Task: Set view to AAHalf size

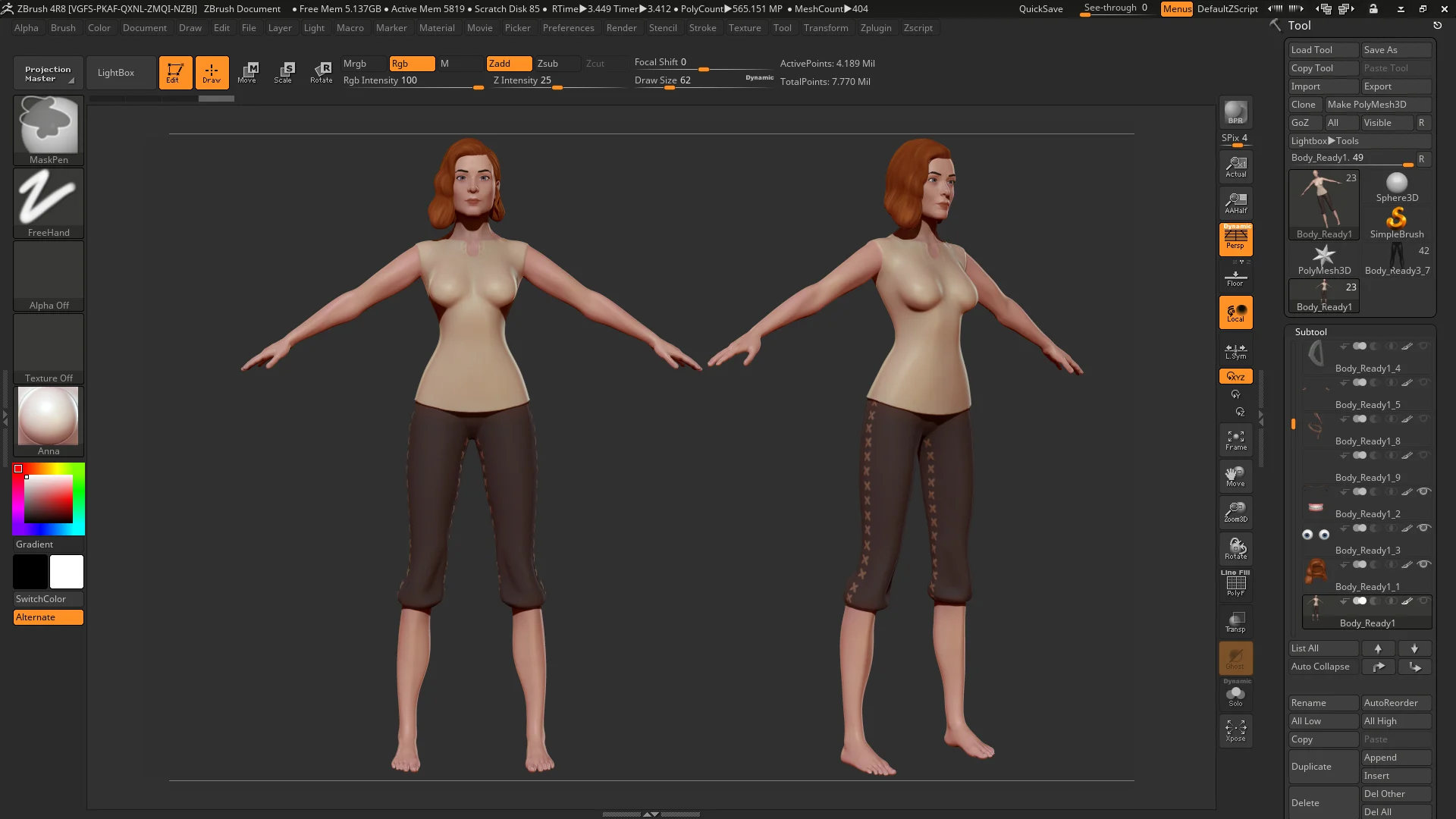Action: [1235, 203]
